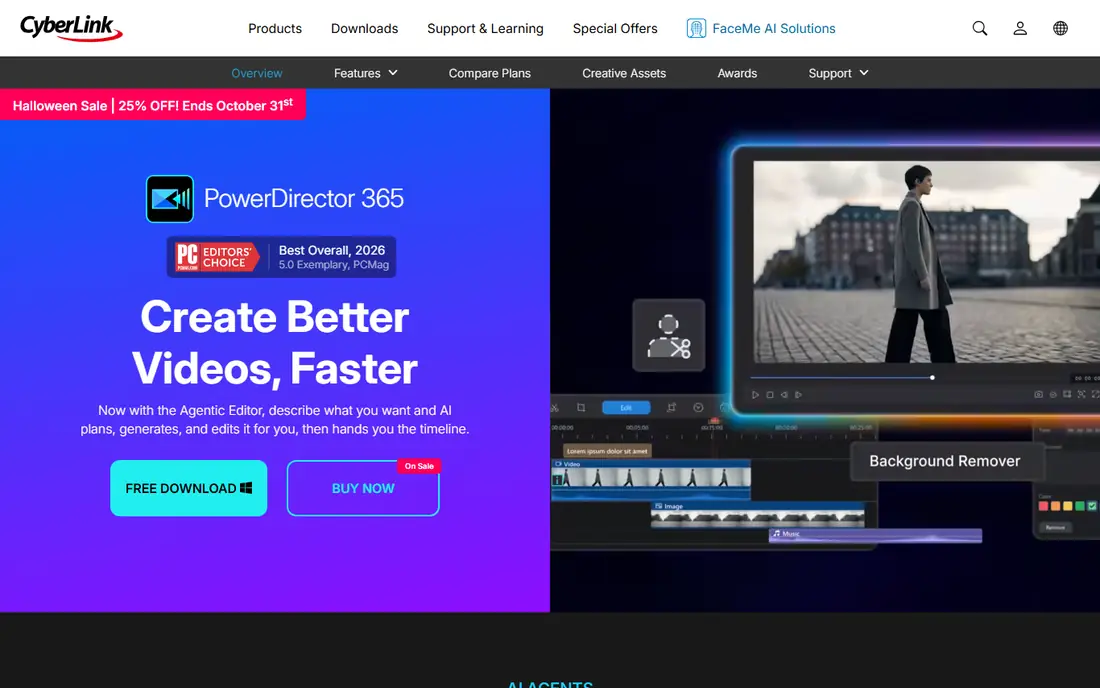Go to Compare Plans tab
Viewport: 1100px width, 688px height.
[x=489, y=73]
